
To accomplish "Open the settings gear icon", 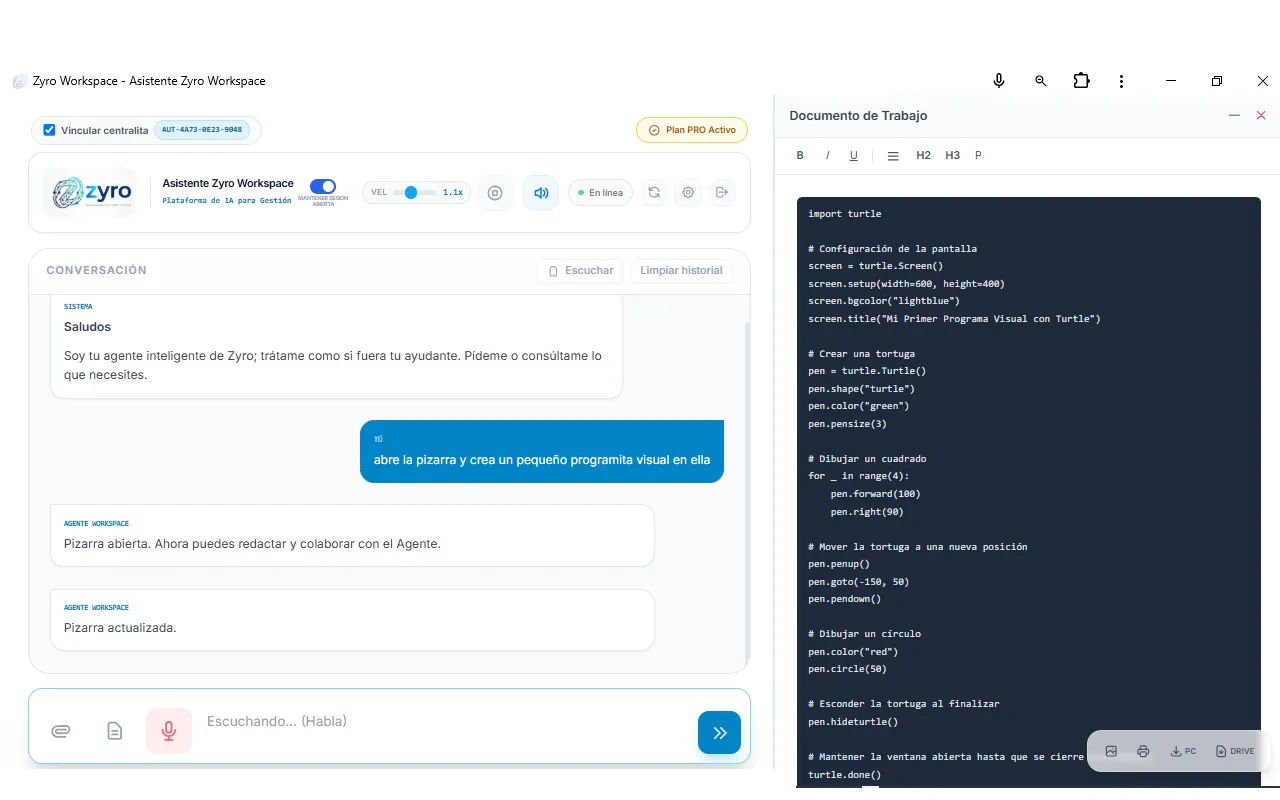I will [688, 193].
